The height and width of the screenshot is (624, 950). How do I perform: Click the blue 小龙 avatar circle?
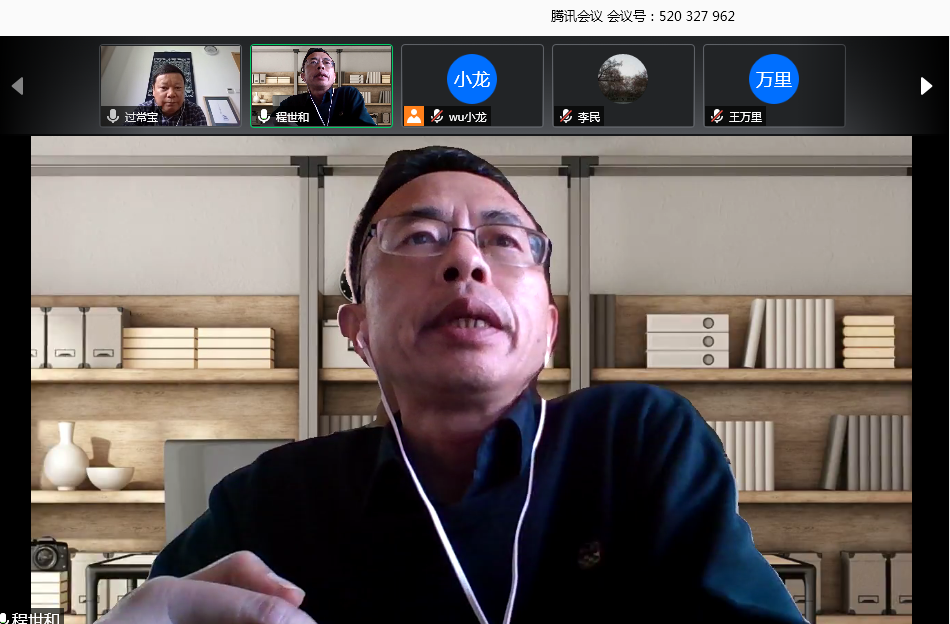pyautogui.click(x=472, y=79)
